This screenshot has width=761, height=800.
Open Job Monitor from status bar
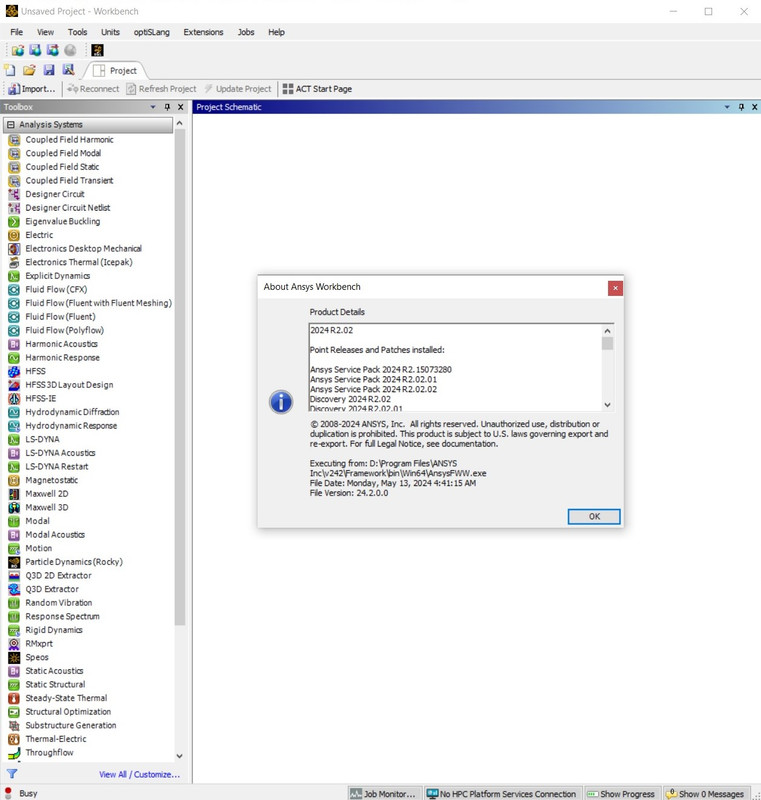pyautogui.click(x=384, y=794)
